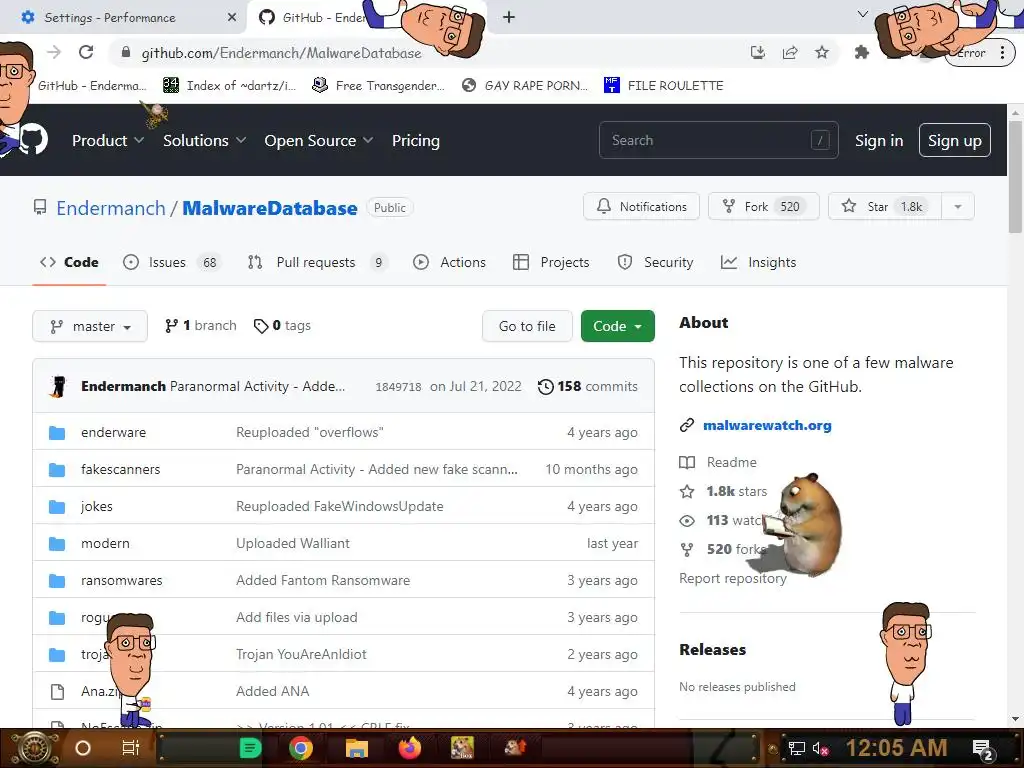Viewport: 1024px width, 768px height.
Task: Open the Issues tab
Action: click(x=172, y=262)
